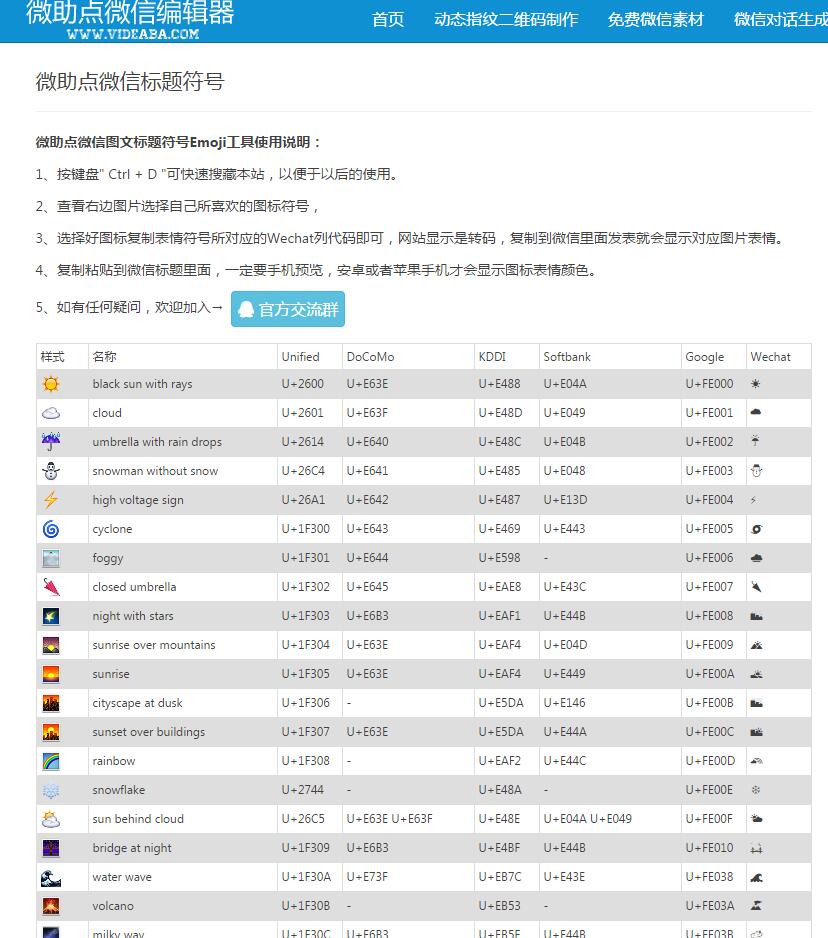This screenshot has height=938, width=828.
Task: Click the umbrella with rain drops emoji icon
Action: point(51,441)
